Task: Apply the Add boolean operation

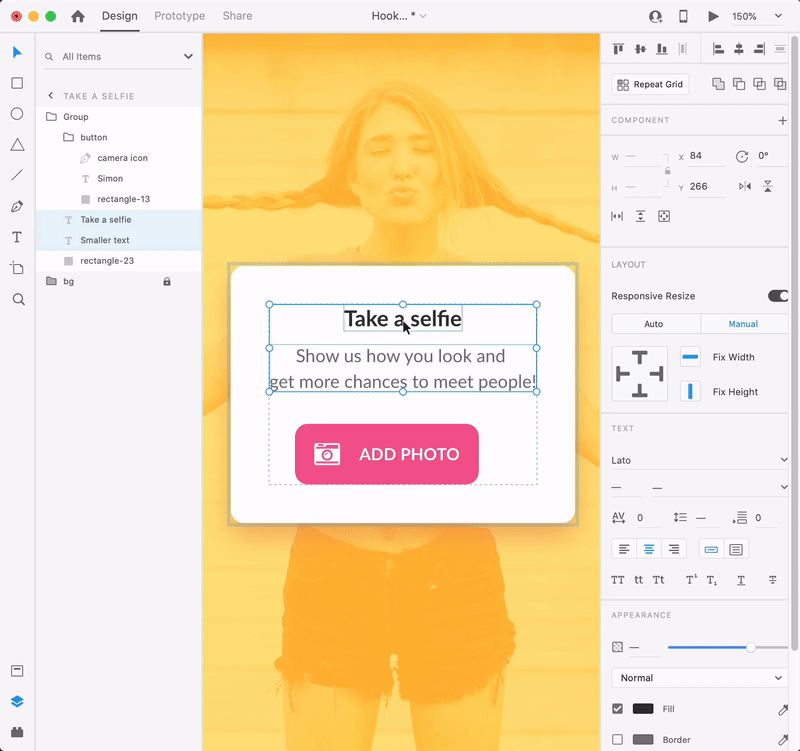Action: tap(718, 84)
